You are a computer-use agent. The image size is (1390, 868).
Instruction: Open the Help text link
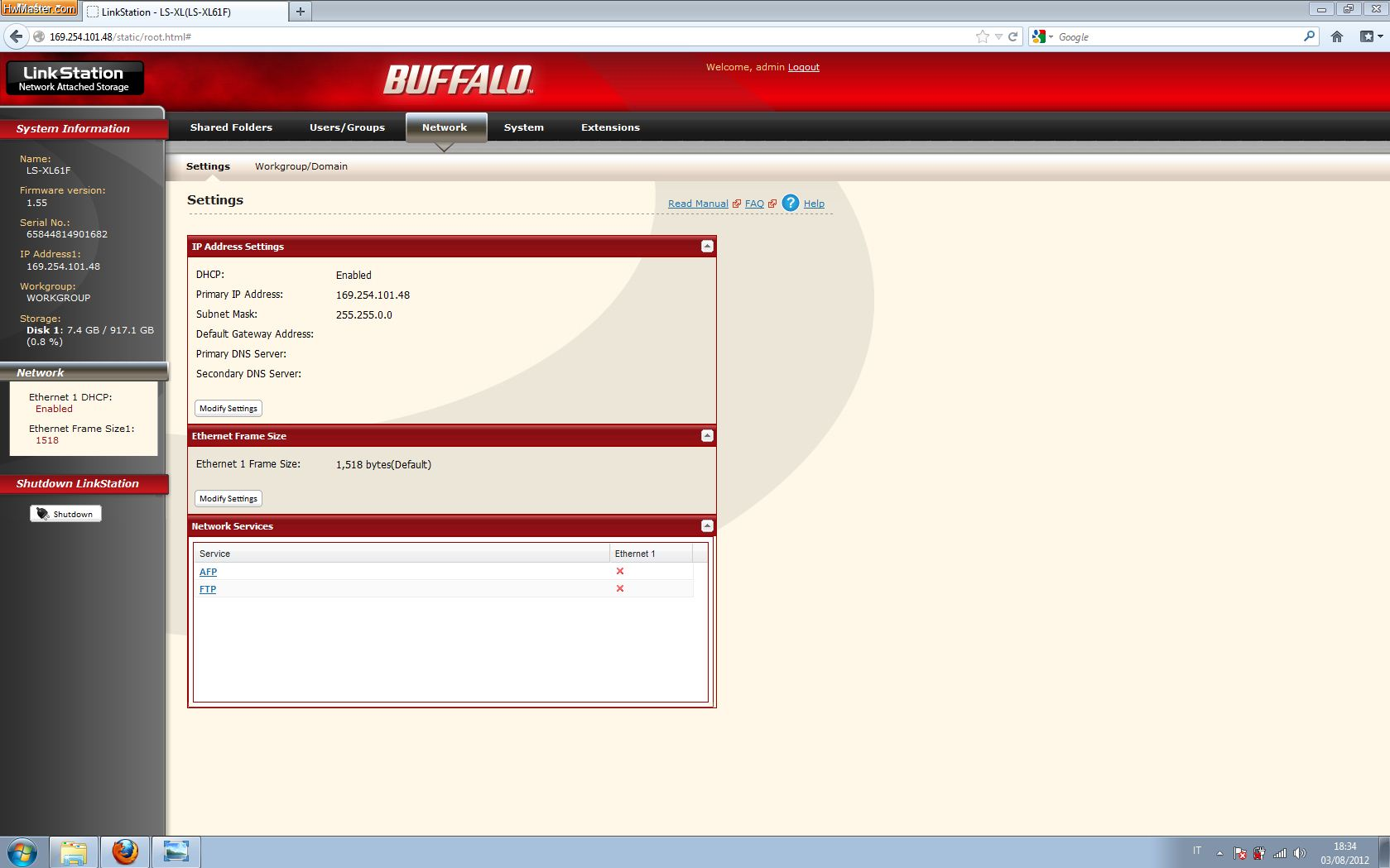(814, 204)
